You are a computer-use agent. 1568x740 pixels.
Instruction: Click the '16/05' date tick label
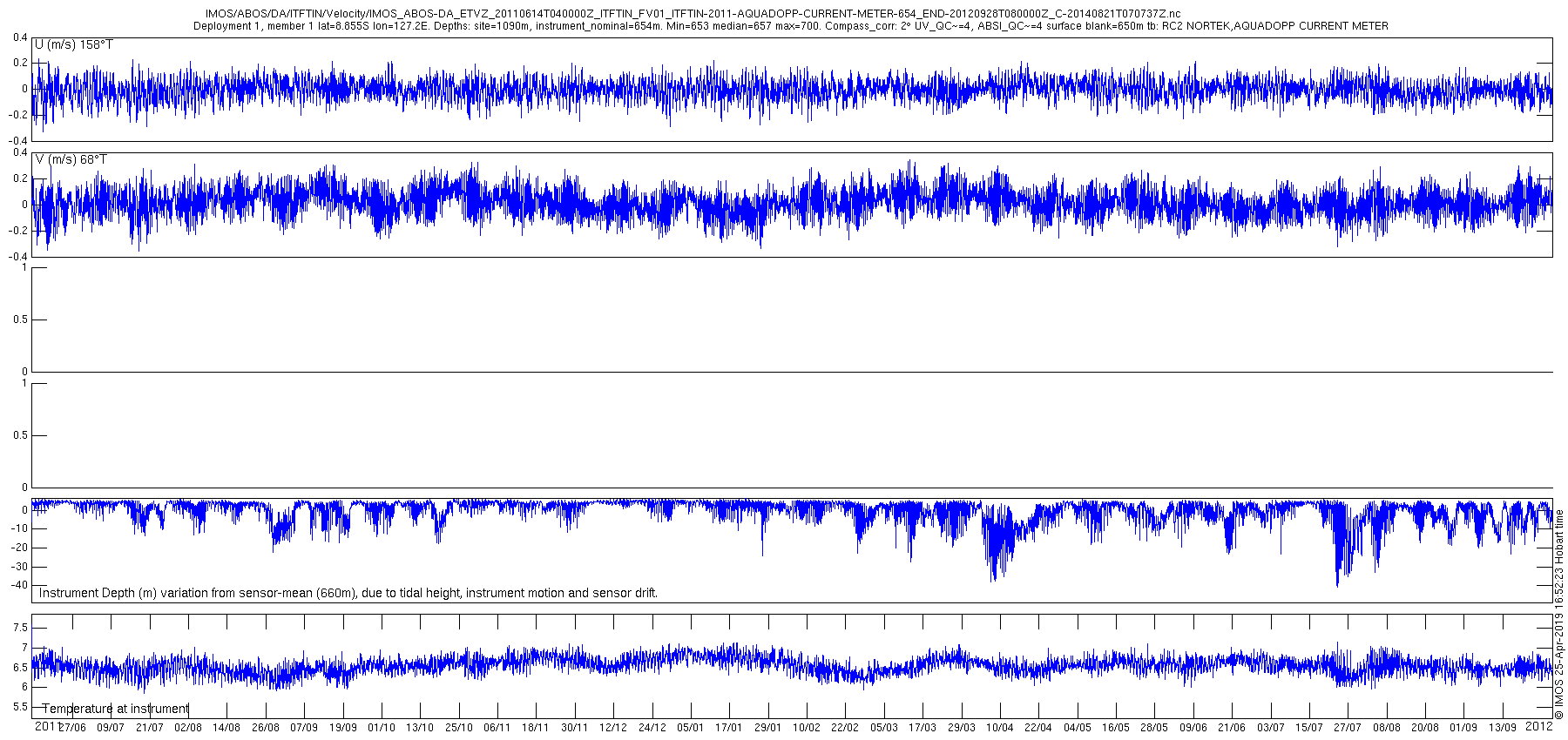(1116, 728)
